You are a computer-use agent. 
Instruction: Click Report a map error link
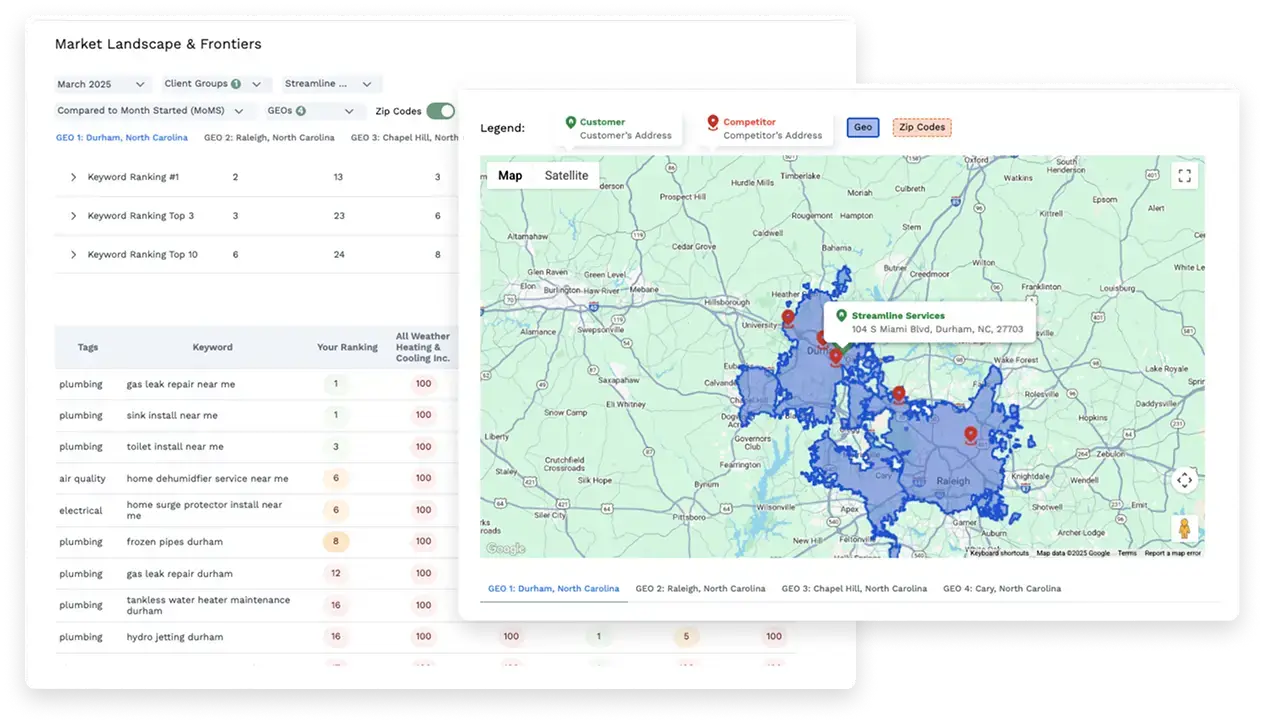point(1173,553)
